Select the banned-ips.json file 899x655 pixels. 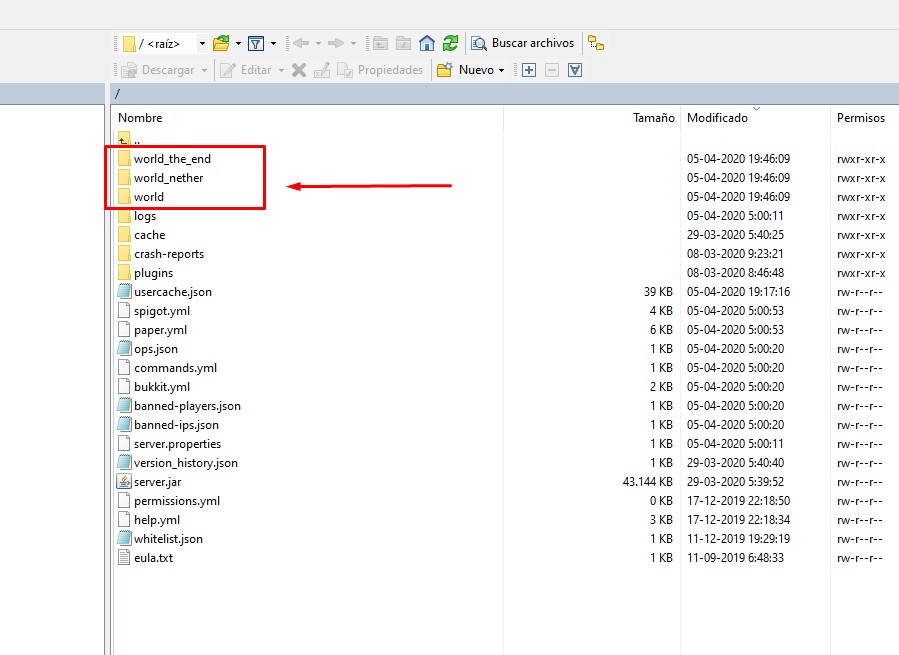click(169, 424)
